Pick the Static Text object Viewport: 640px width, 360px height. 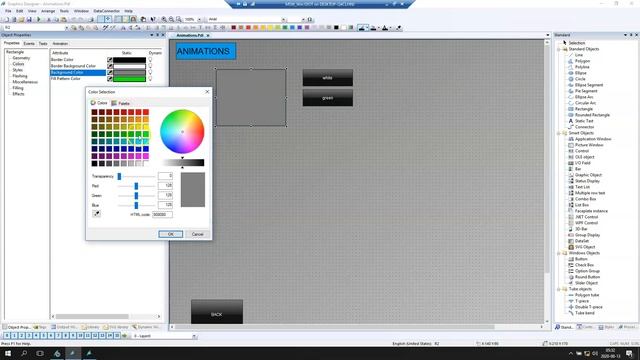584,121
